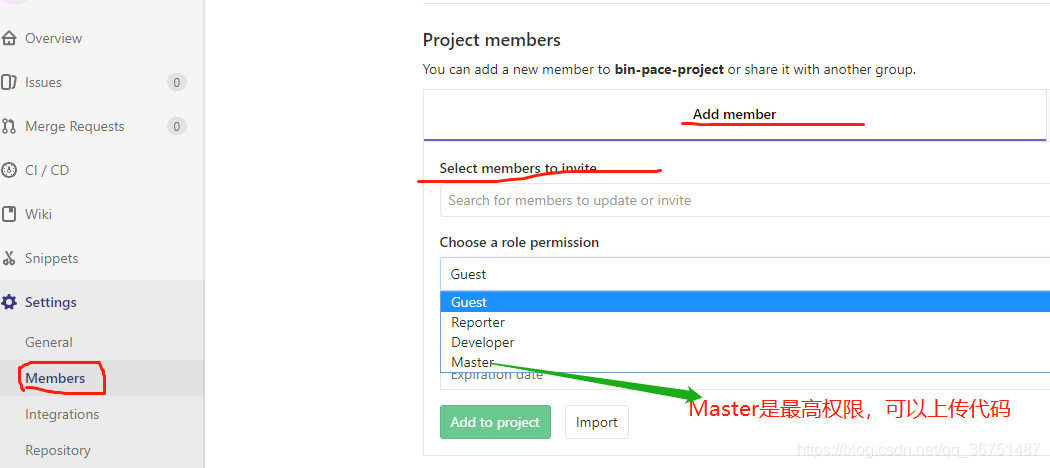Open Members under Settings
Screen dimensions: 1050x468
tap(55, 378)
